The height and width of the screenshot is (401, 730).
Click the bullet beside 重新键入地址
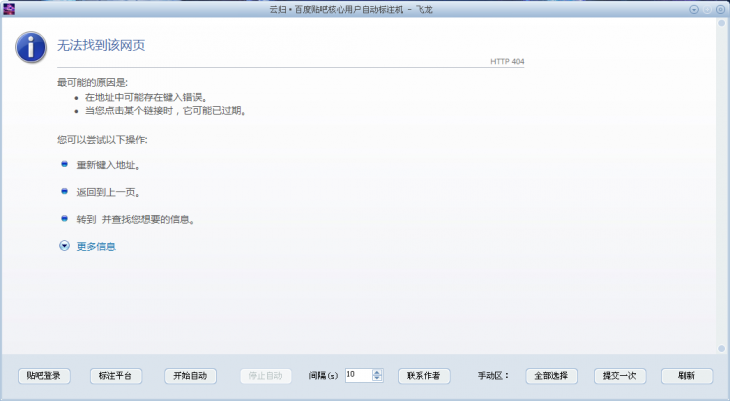click(65, 164)
